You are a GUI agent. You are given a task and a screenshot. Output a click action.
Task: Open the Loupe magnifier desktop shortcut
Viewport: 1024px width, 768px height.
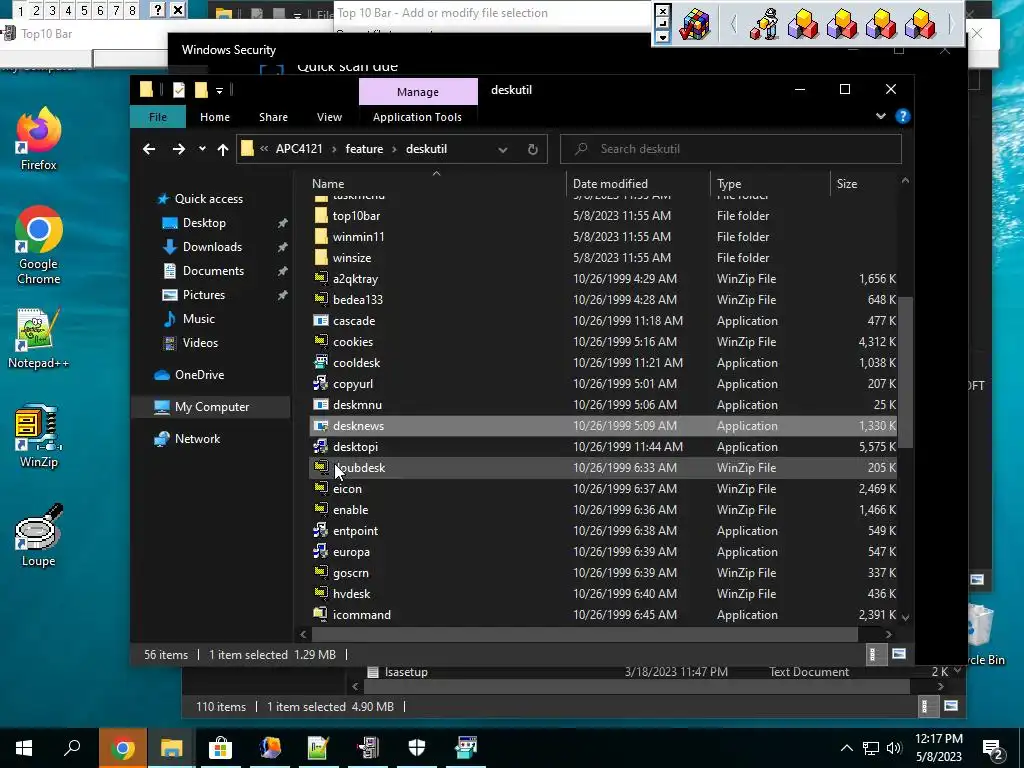pos(39,535)
